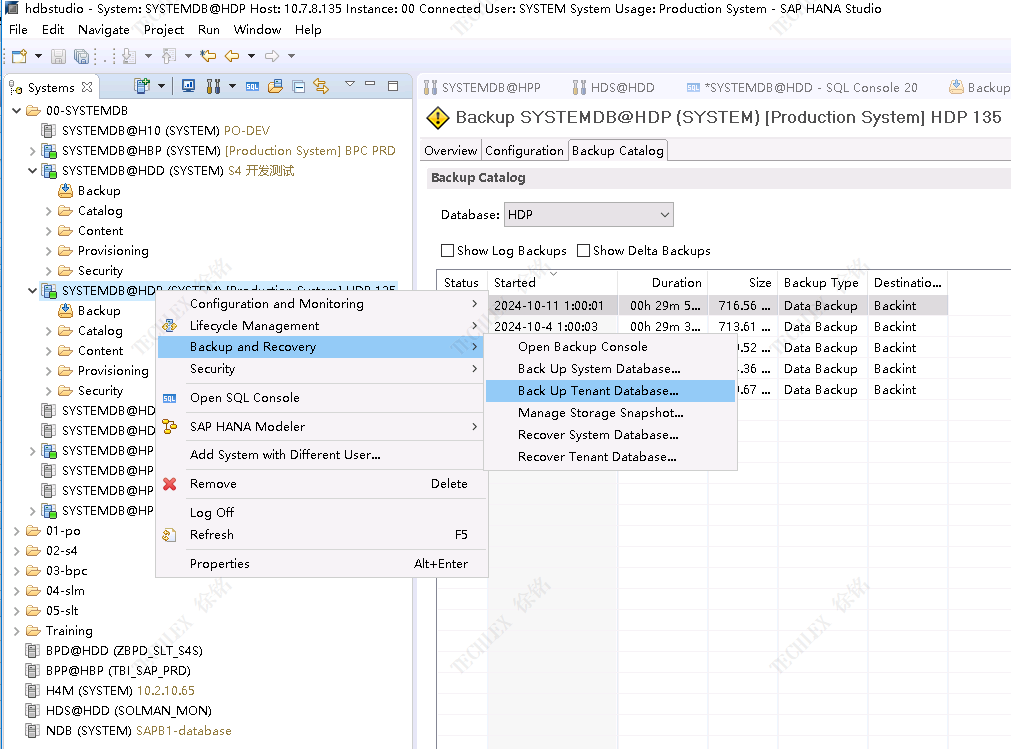Collapse the 00-SYSTEMDB folder node
Screen dimensions: 1011x749
point(17,111)
